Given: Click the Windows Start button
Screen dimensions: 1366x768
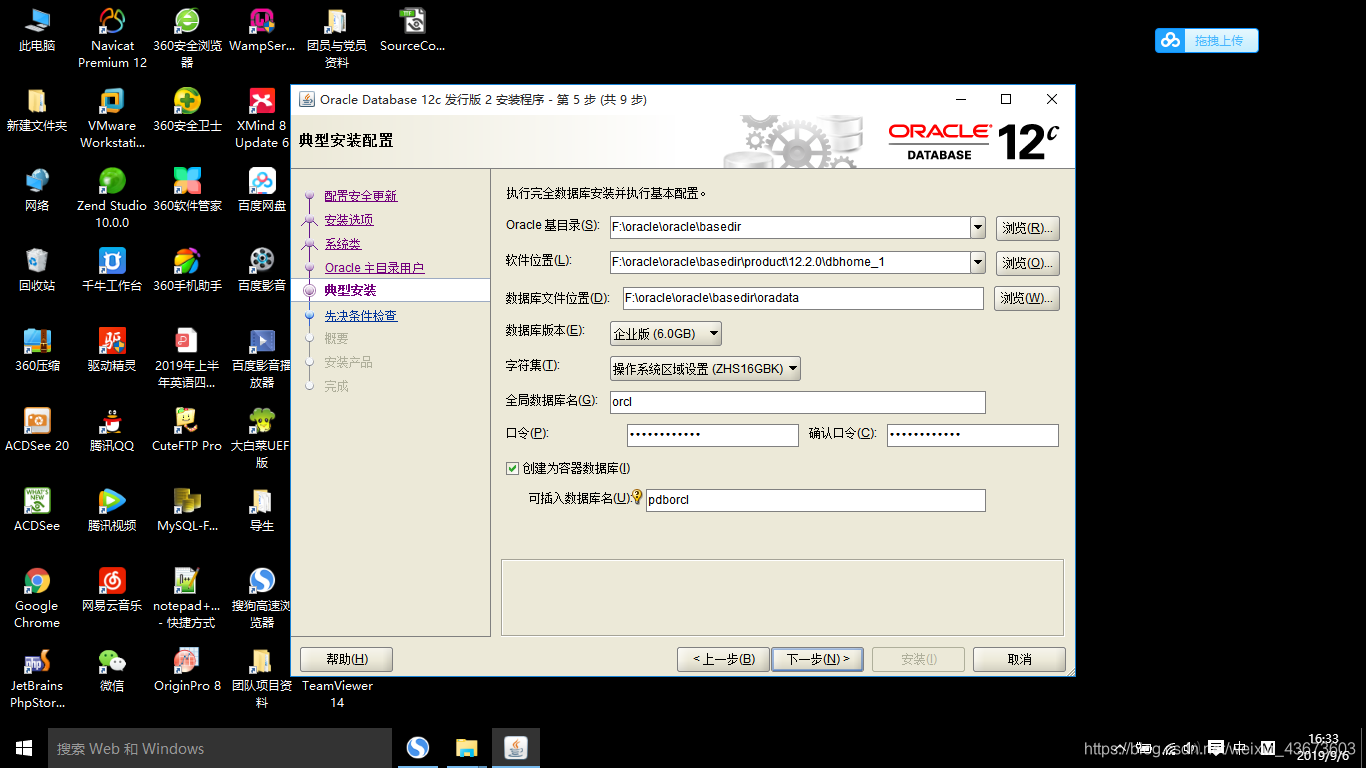Looking at the screenshot, I should [24, 748].
